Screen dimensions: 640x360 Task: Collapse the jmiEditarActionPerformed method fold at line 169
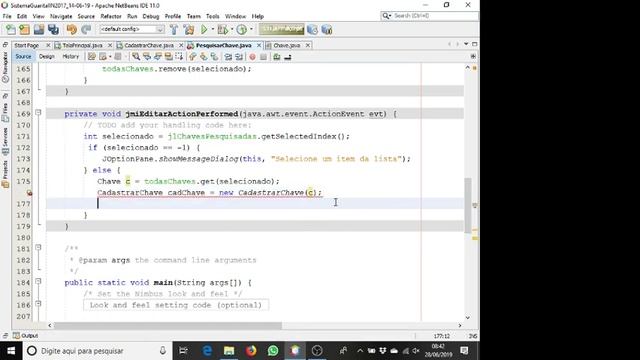click(38, 112)
